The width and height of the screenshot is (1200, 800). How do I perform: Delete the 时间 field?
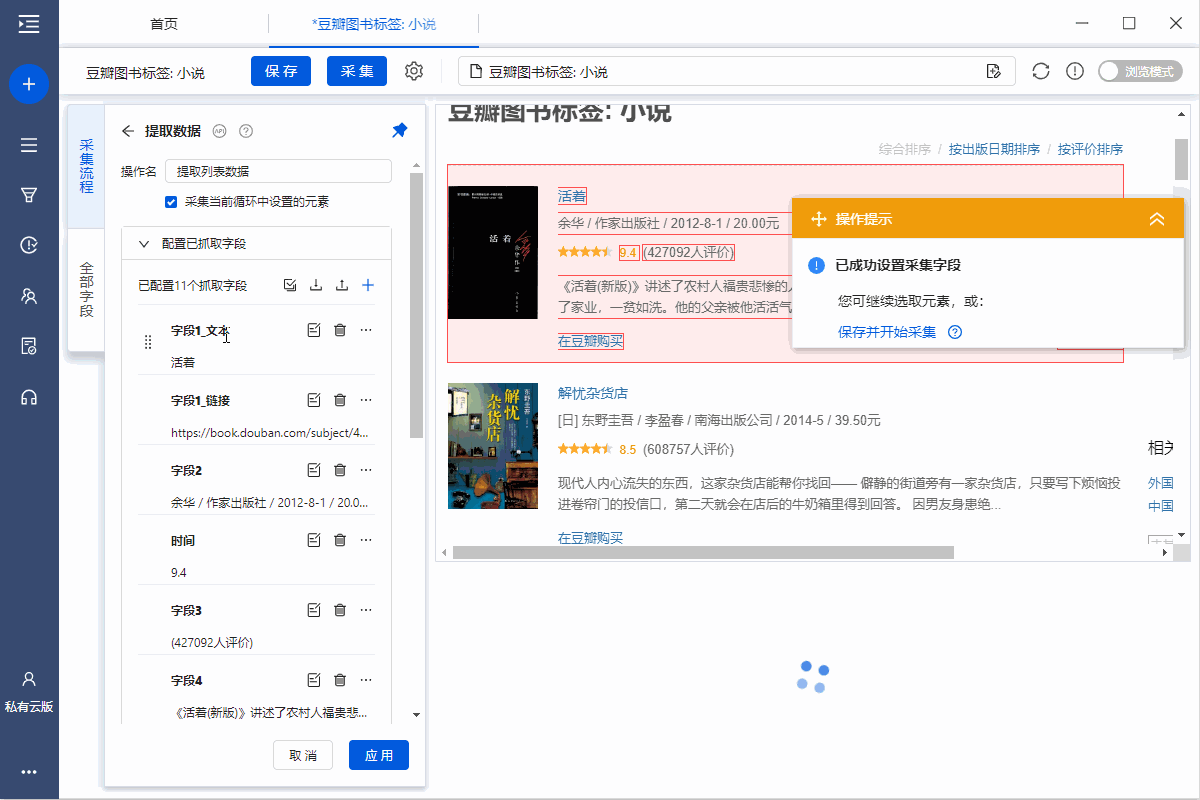pyautogui.click(x=340, y=540)
